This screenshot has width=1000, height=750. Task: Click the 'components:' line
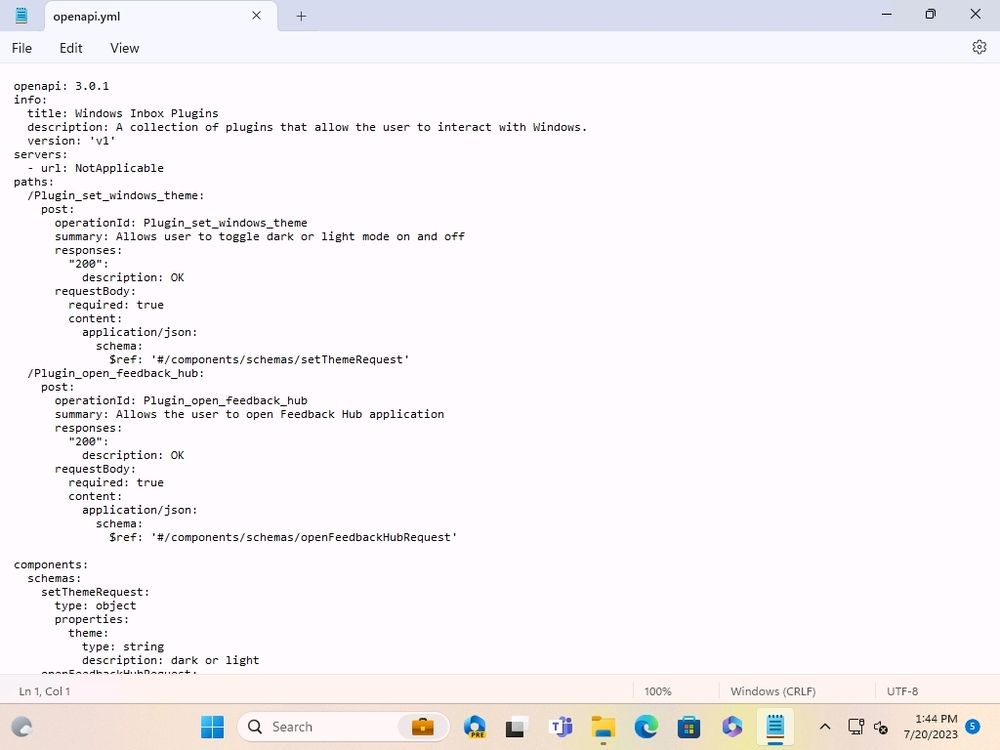51,565
